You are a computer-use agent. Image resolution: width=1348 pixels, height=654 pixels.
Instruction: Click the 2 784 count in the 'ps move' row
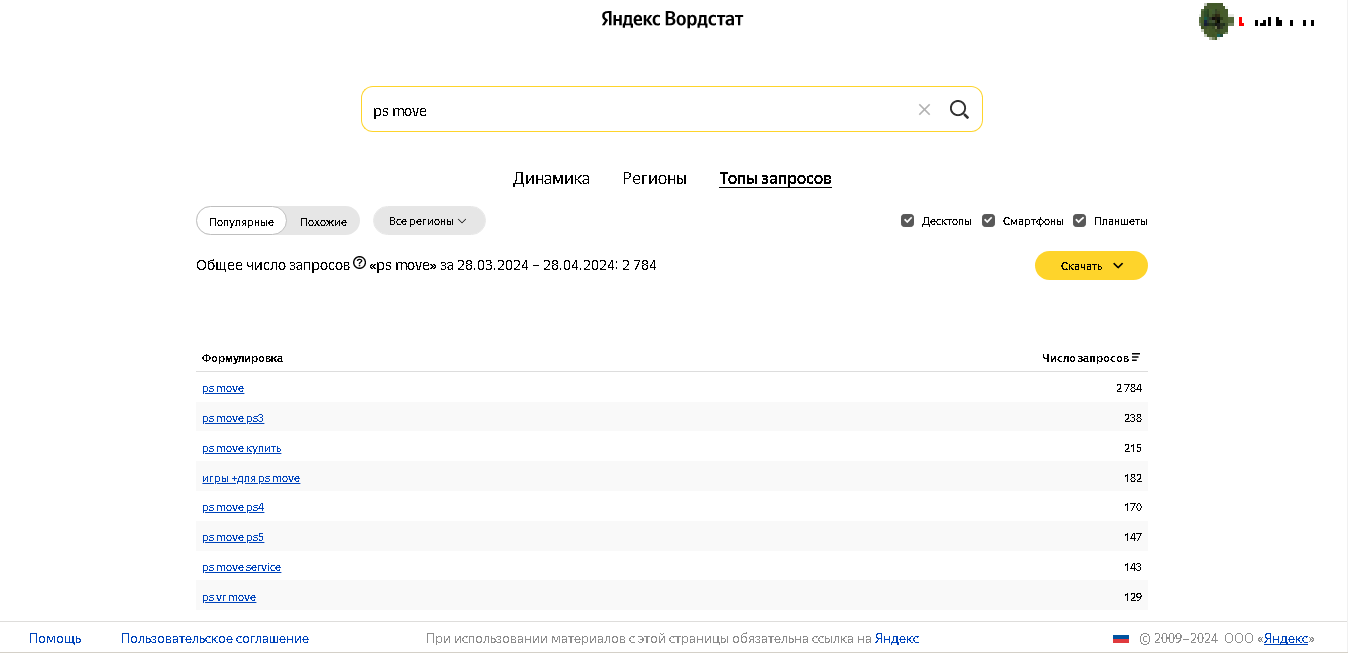click(1129, 388)
